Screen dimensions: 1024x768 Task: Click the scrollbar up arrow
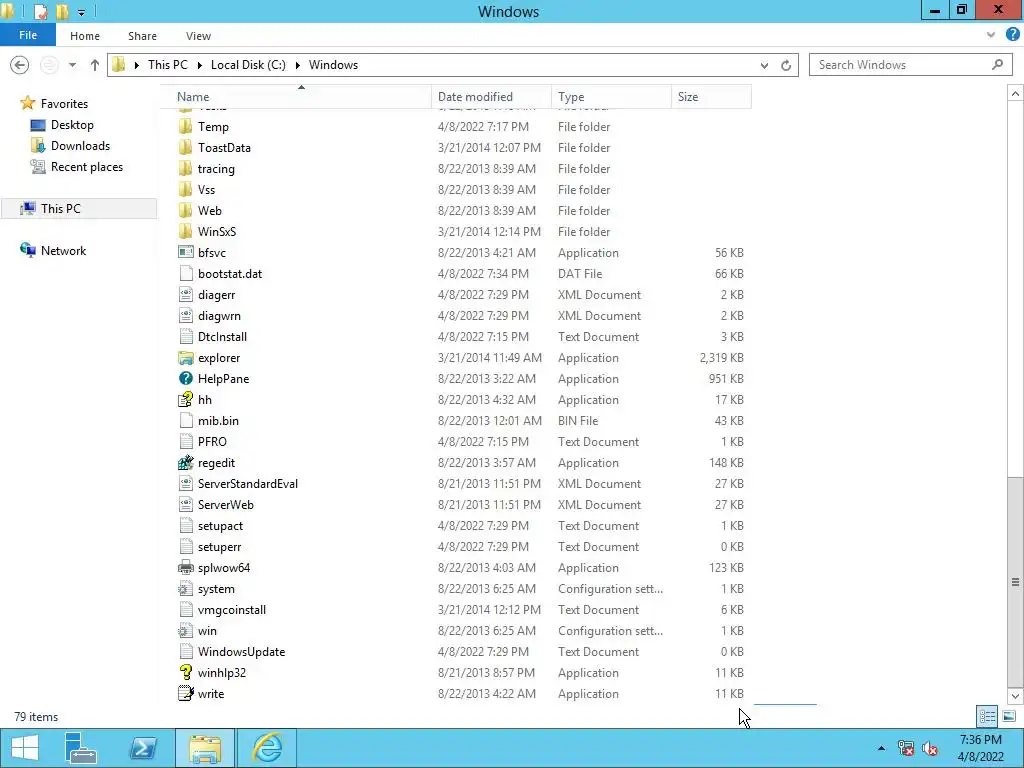click(x=1015, y=94)
